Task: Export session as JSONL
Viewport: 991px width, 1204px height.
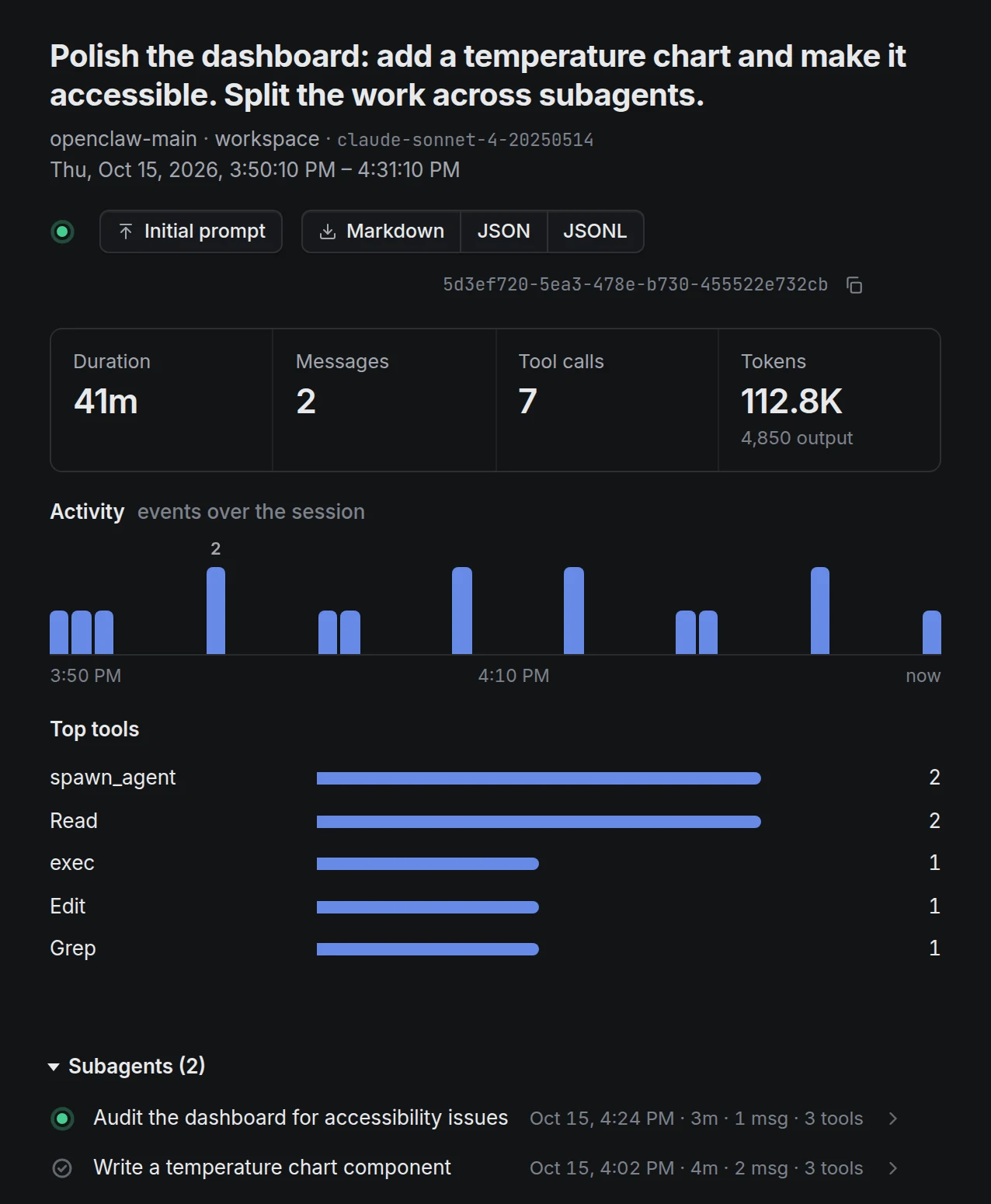Action: pyautogui.click(x=595, y=231)
